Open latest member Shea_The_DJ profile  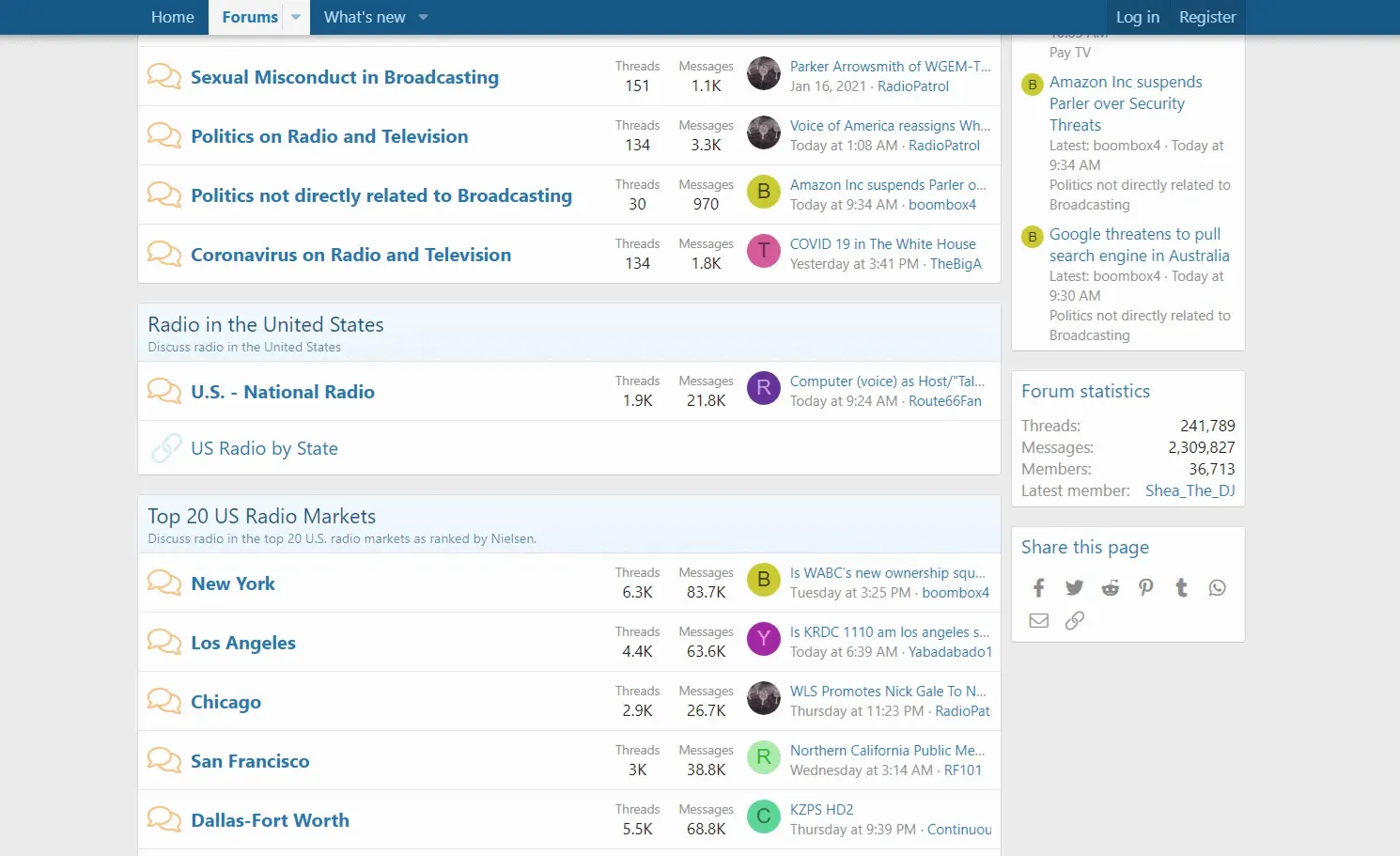(1190, 490)
